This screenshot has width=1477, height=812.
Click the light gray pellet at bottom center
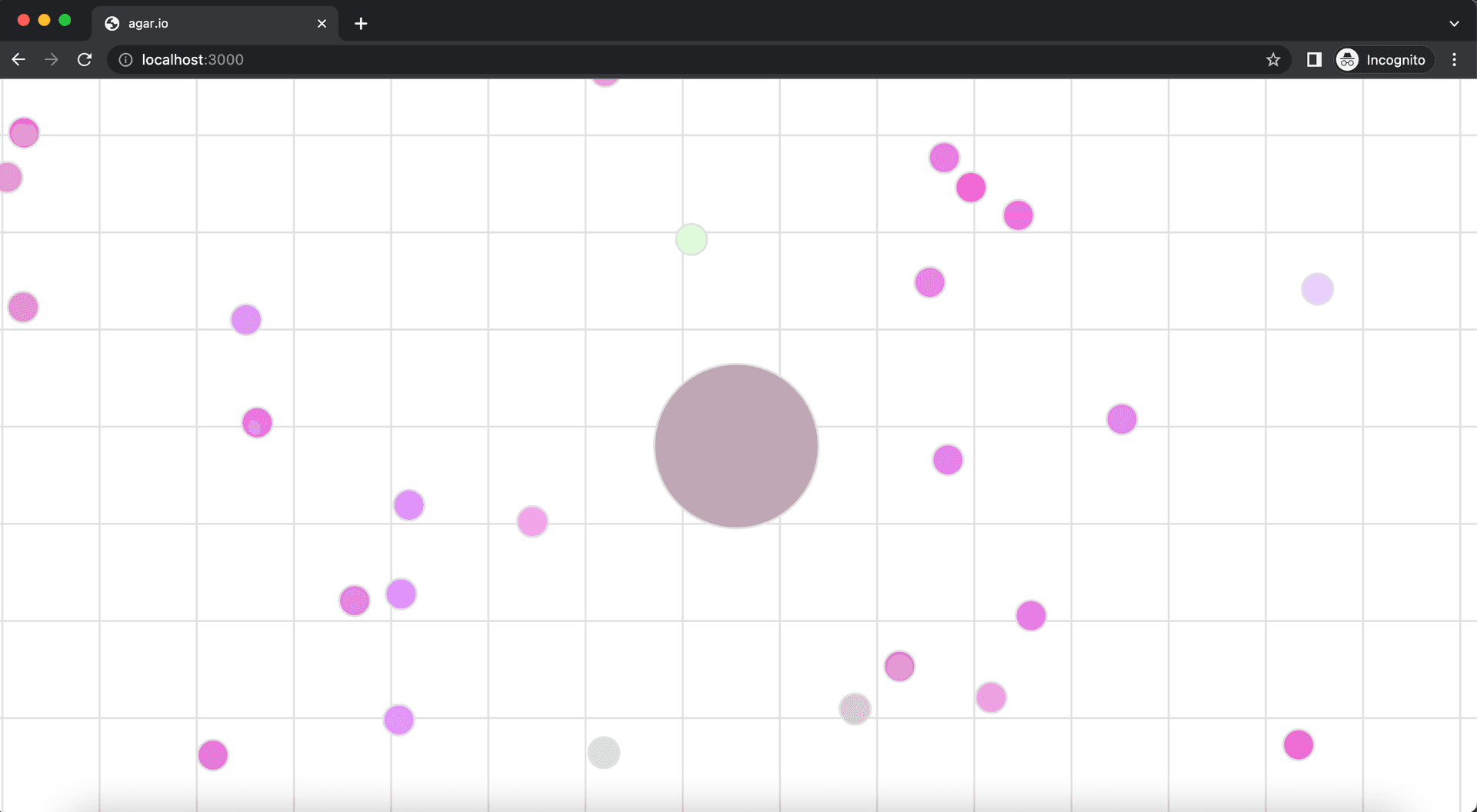(604, 752)
